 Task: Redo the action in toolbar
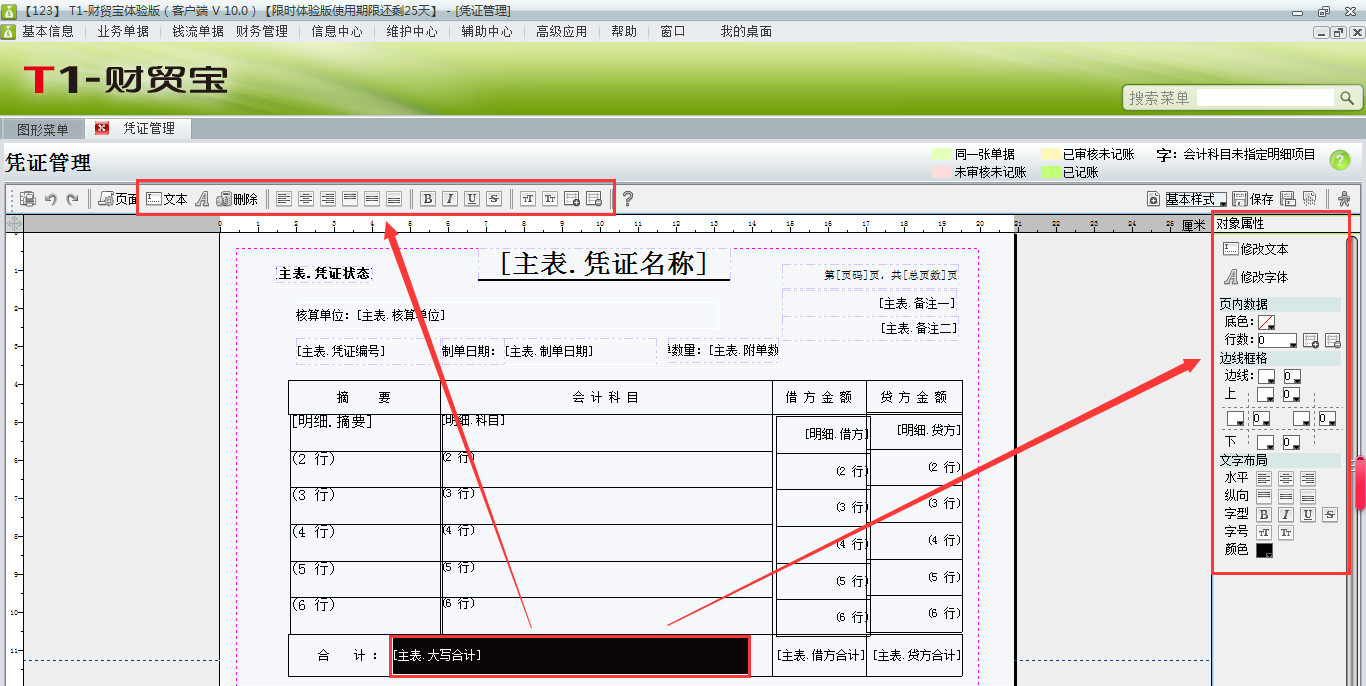point(72,199)
